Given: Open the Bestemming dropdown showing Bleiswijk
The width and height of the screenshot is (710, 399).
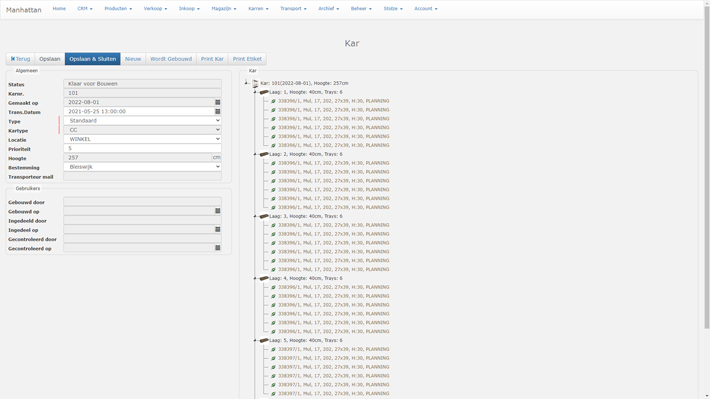Looking at the screenshot, I should tap(142, 167).
